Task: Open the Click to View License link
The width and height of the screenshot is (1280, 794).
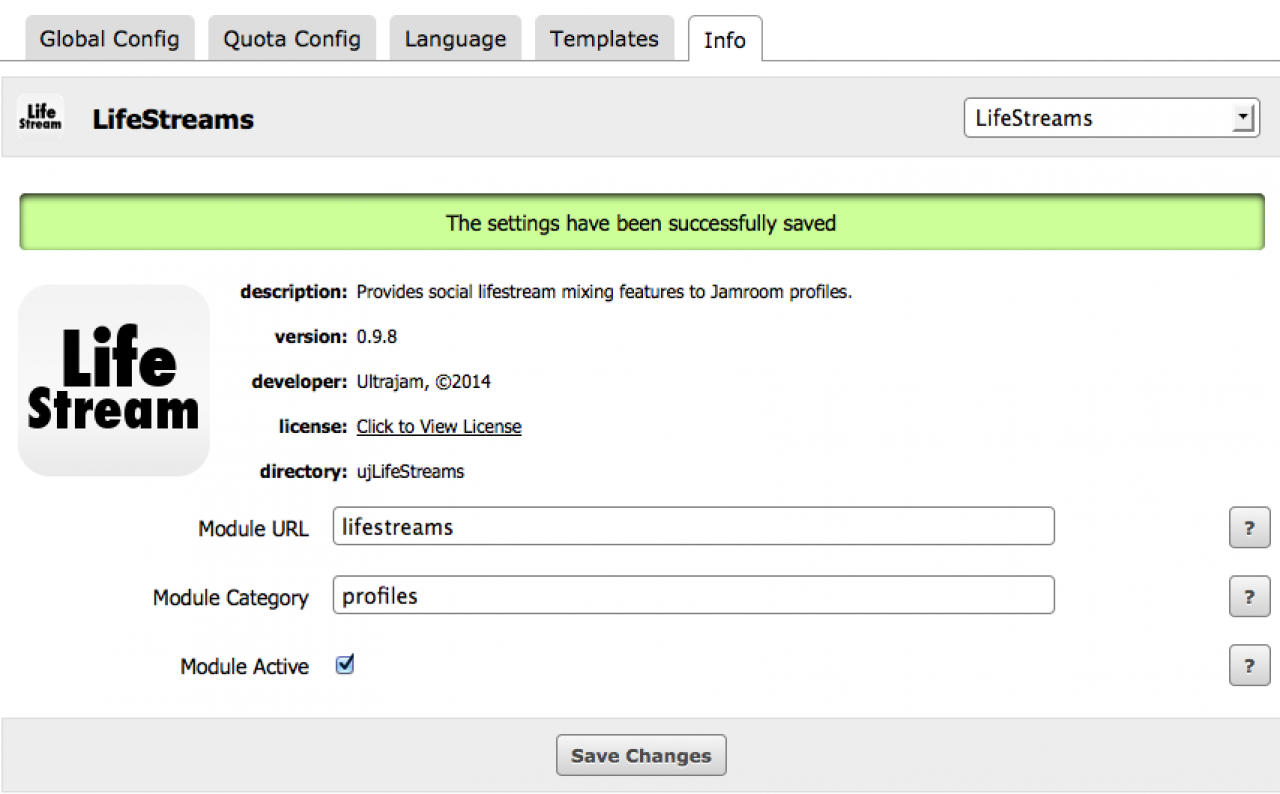Action: [x=439, y=426]
